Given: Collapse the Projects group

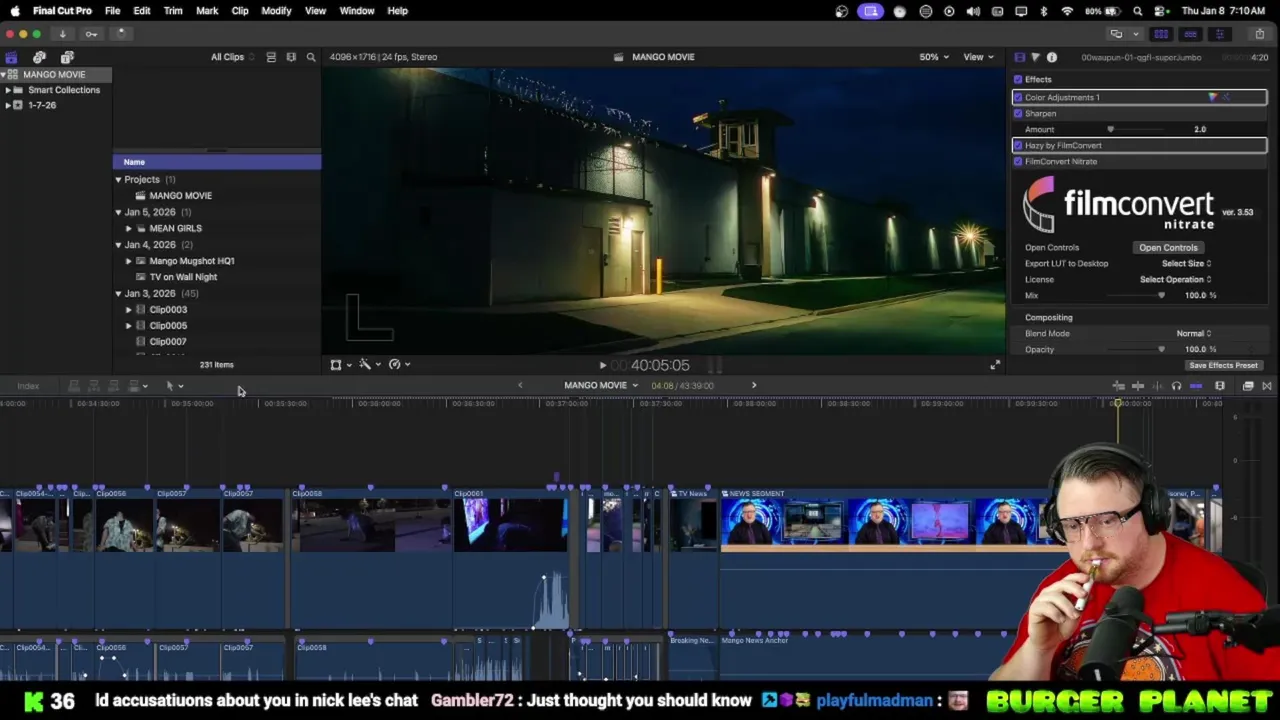Looking at the screenshot, I should click(118, 180).
